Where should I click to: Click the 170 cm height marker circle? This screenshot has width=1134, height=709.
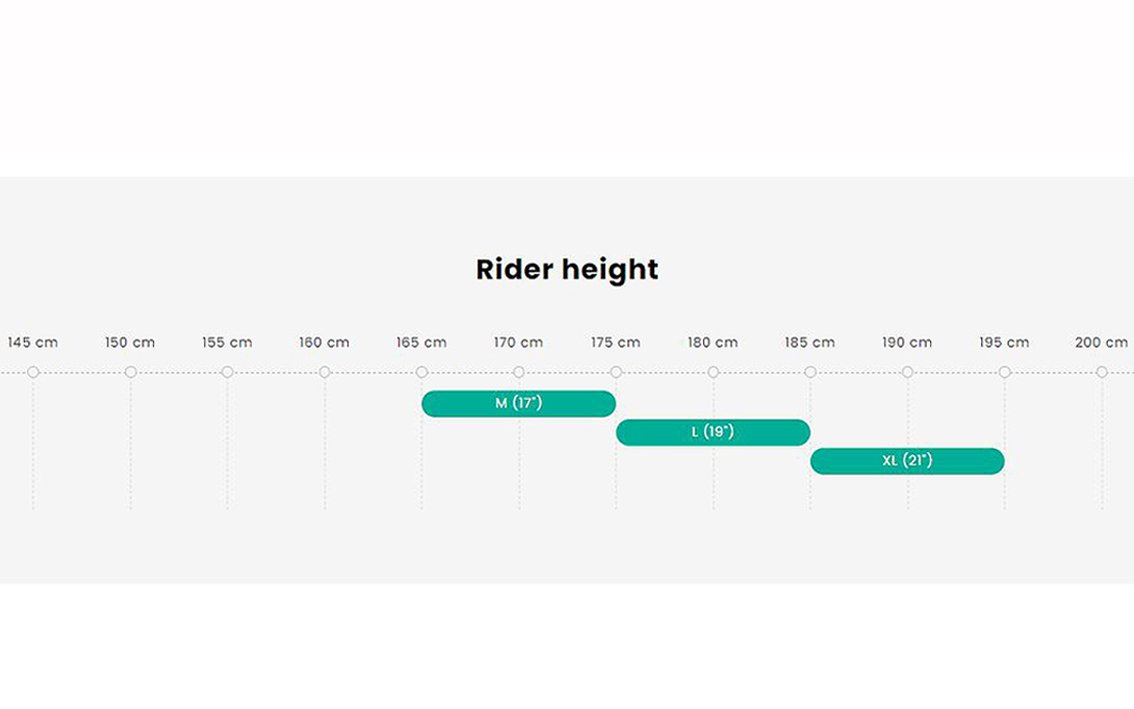coord(519,372)
